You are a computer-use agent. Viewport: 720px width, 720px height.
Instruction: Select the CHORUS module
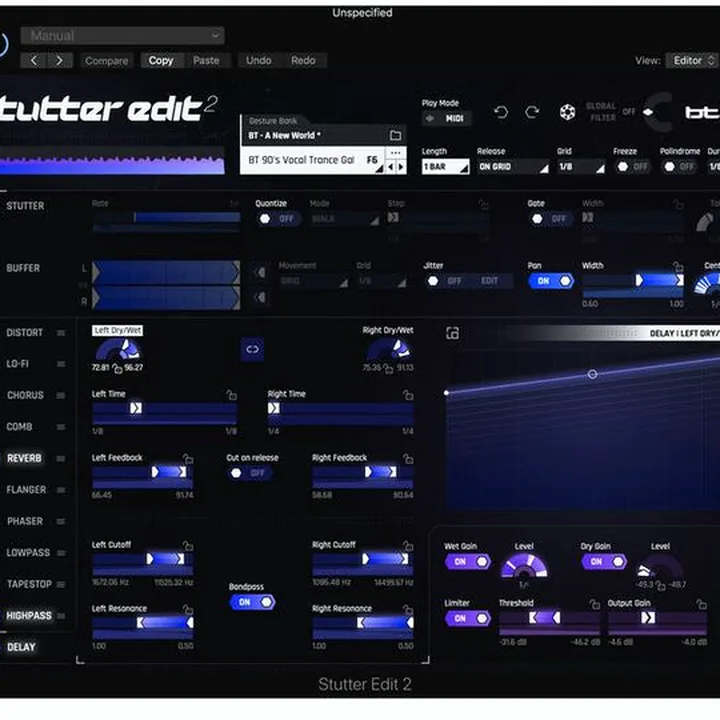pyautogui.click(x=25, y=395)
